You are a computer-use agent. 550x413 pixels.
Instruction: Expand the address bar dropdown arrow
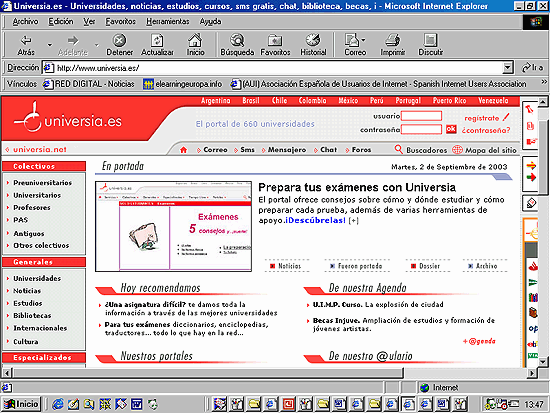pos(508,67)
